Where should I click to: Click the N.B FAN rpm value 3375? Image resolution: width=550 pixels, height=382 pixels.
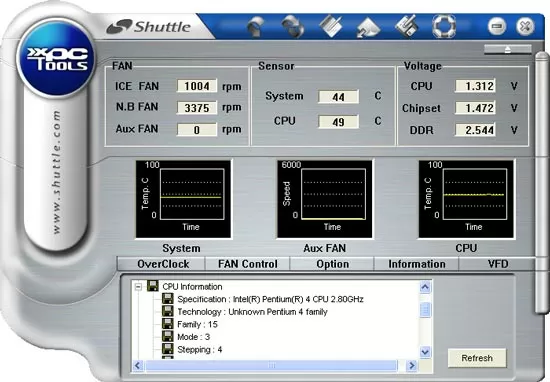197,108
